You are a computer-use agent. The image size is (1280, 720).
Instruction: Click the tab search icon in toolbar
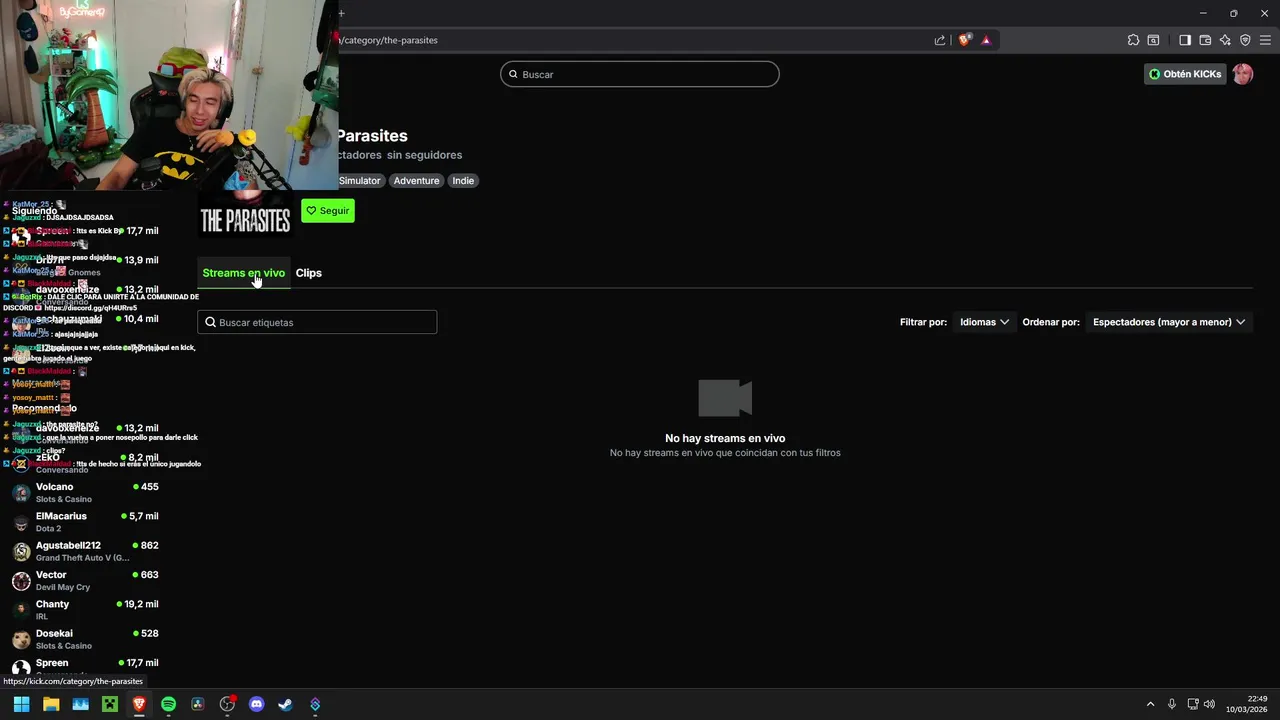pyautogui.click(x=1153, y=40)
